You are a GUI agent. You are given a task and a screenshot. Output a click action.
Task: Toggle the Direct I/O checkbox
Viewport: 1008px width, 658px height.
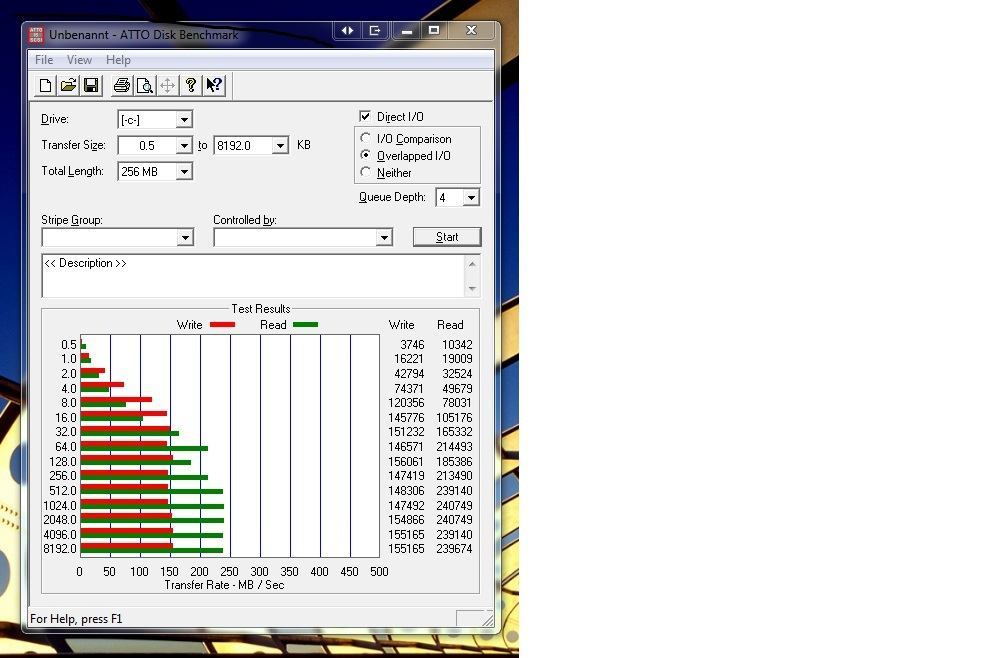[x=365, y=116]
